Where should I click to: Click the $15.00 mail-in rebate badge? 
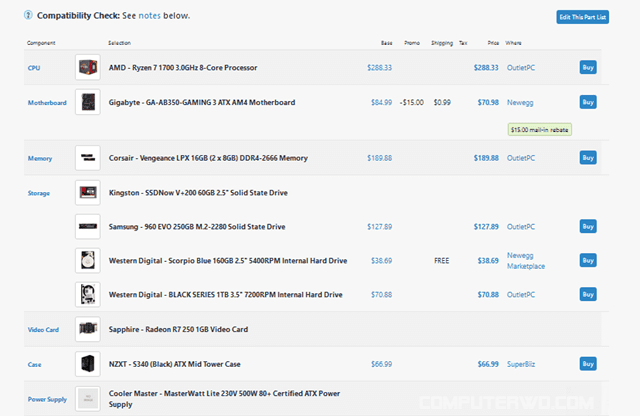(x=540, y=129)
